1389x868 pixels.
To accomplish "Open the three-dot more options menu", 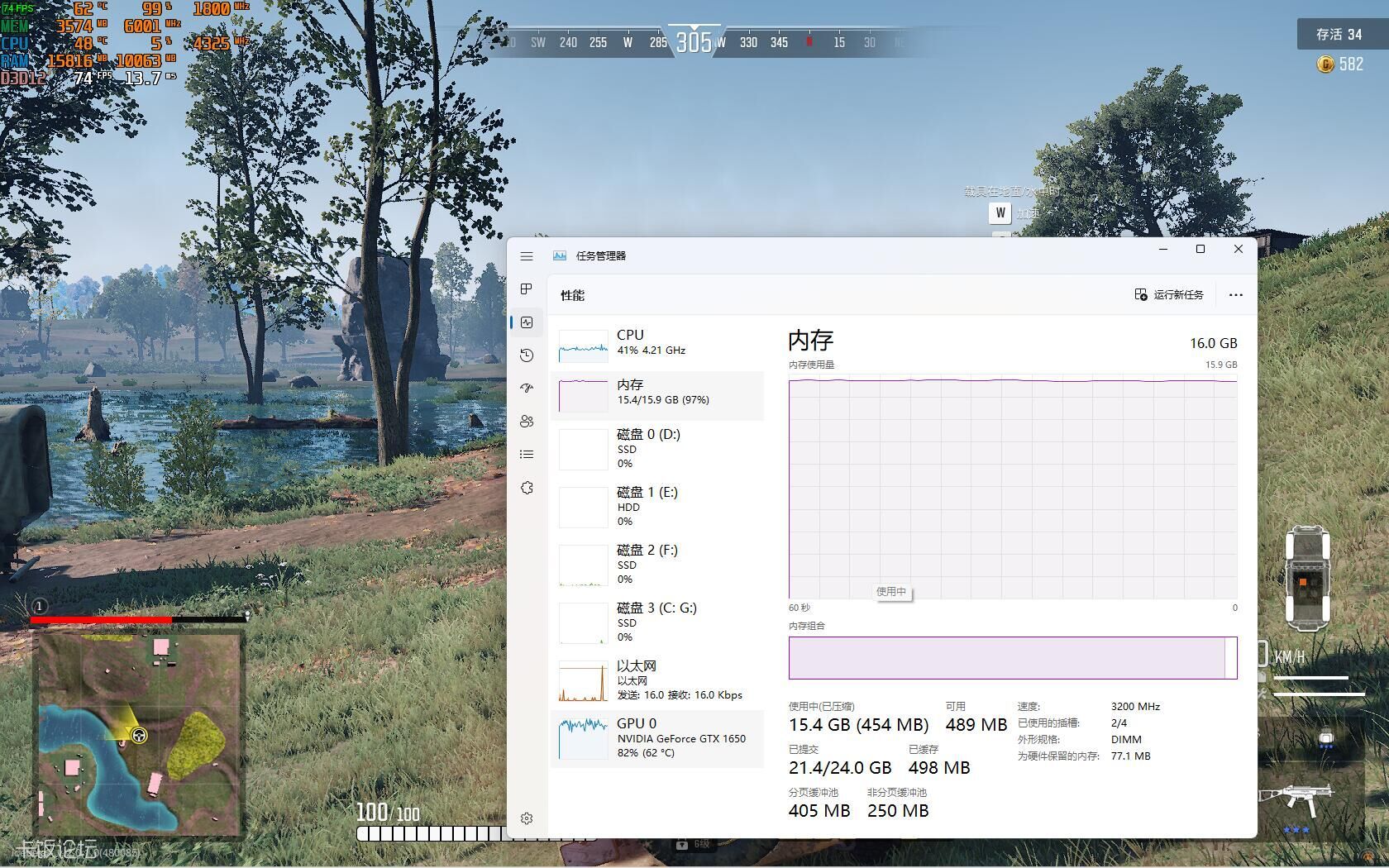I will click(x=1236, y=295).
